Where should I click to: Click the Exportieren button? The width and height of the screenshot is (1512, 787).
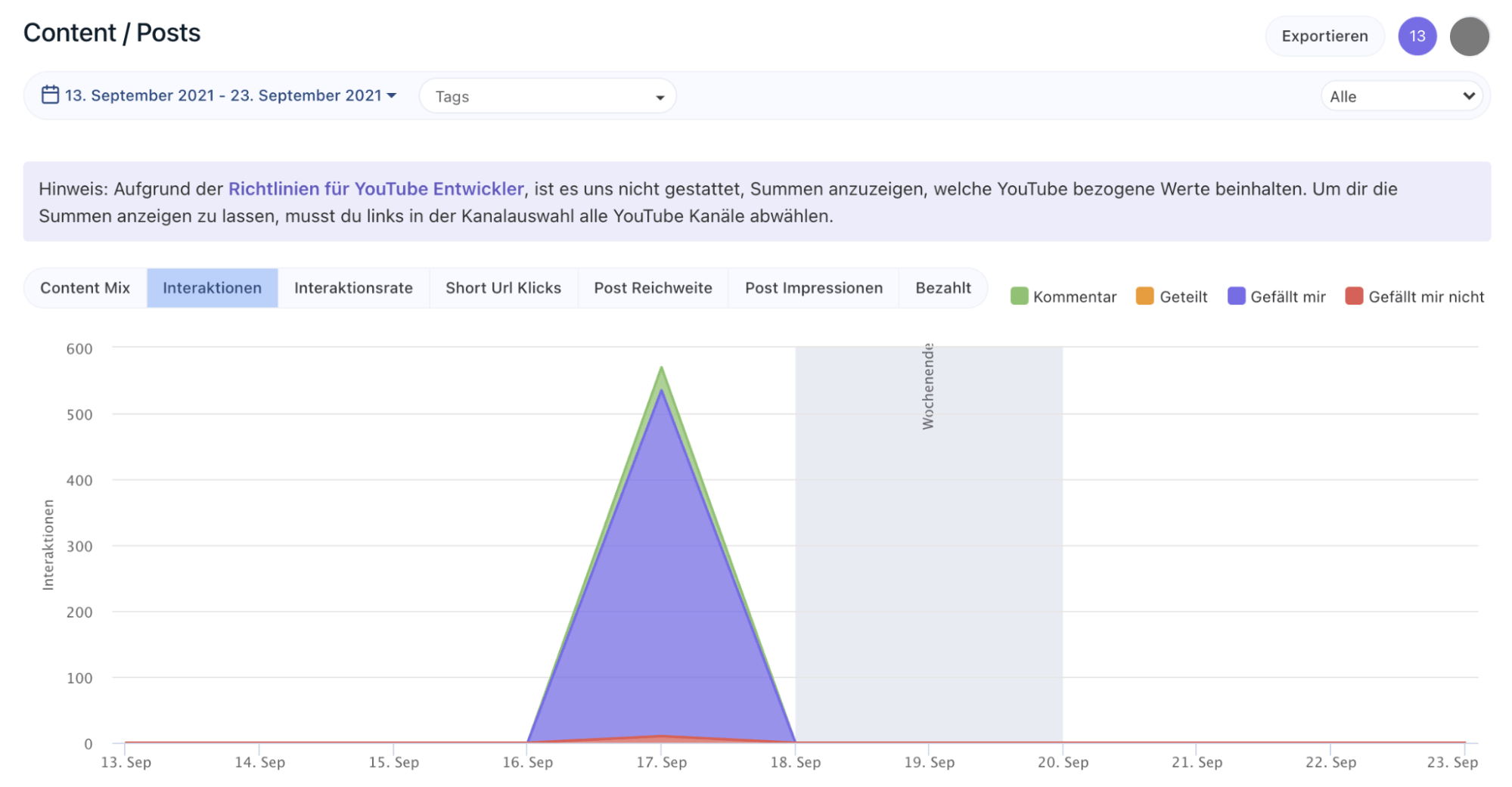[x=1324, y=36]
